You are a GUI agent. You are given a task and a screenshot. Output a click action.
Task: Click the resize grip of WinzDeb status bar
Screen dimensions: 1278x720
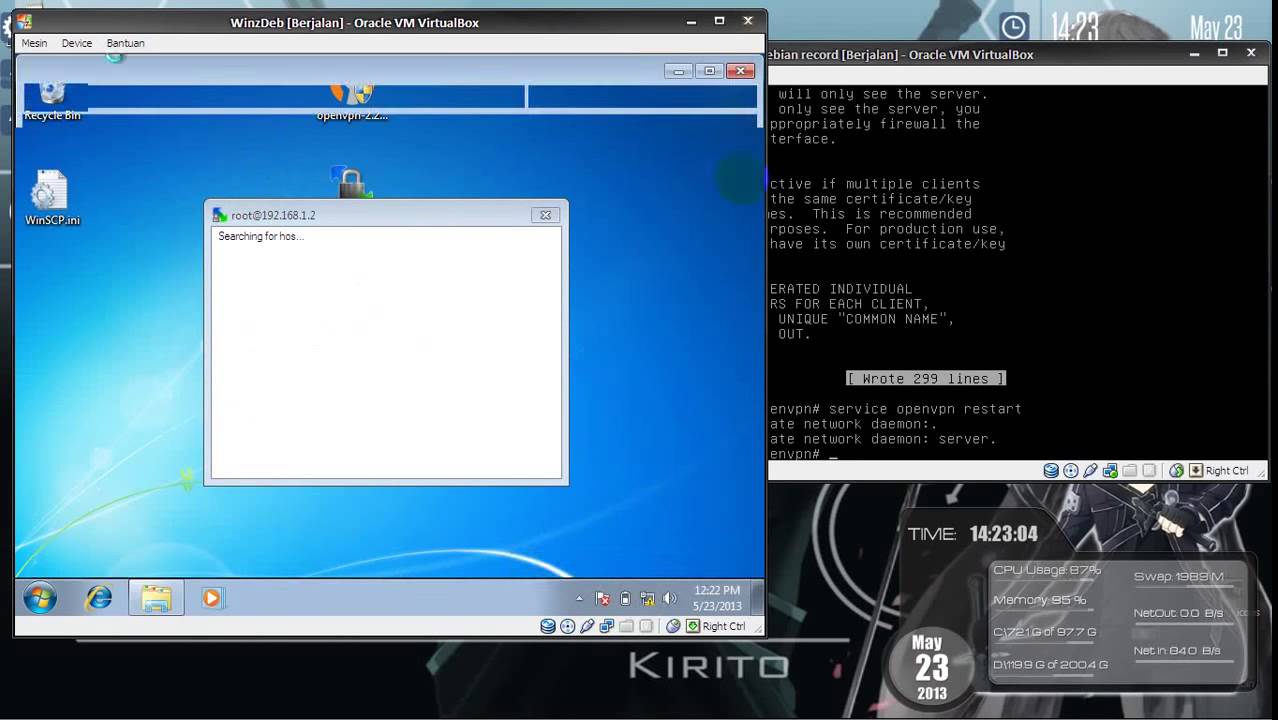click(759, 628)
